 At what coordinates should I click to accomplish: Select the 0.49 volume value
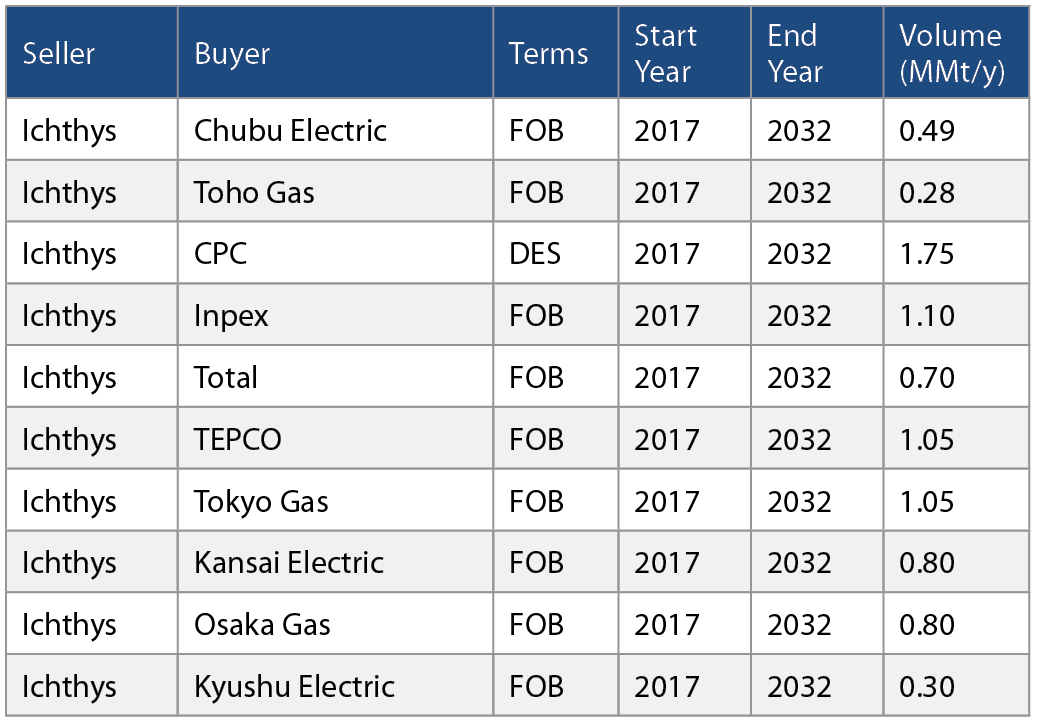(927, 130)
